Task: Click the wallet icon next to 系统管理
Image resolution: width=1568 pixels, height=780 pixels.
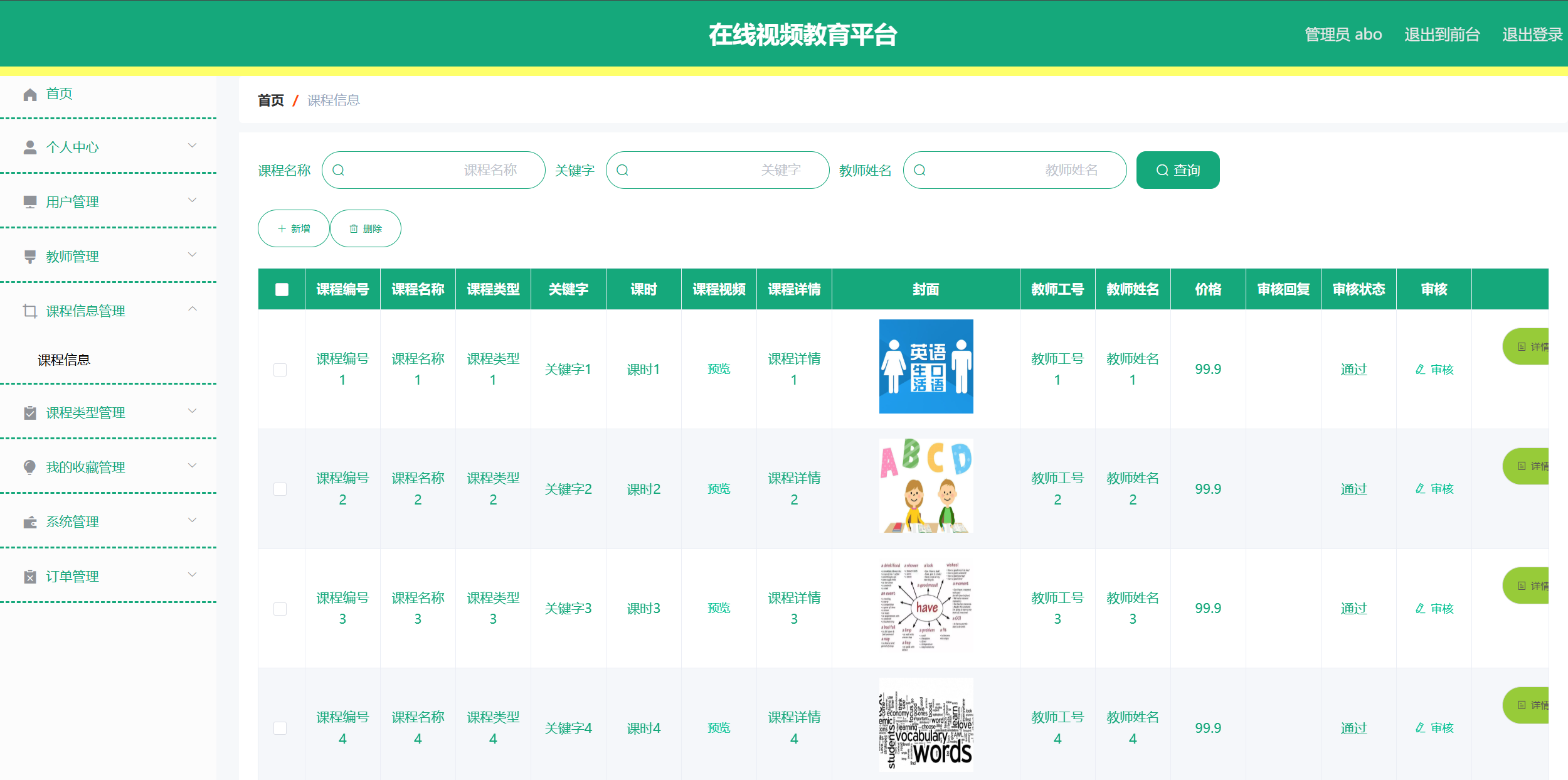Action: [x=29, y=522]
